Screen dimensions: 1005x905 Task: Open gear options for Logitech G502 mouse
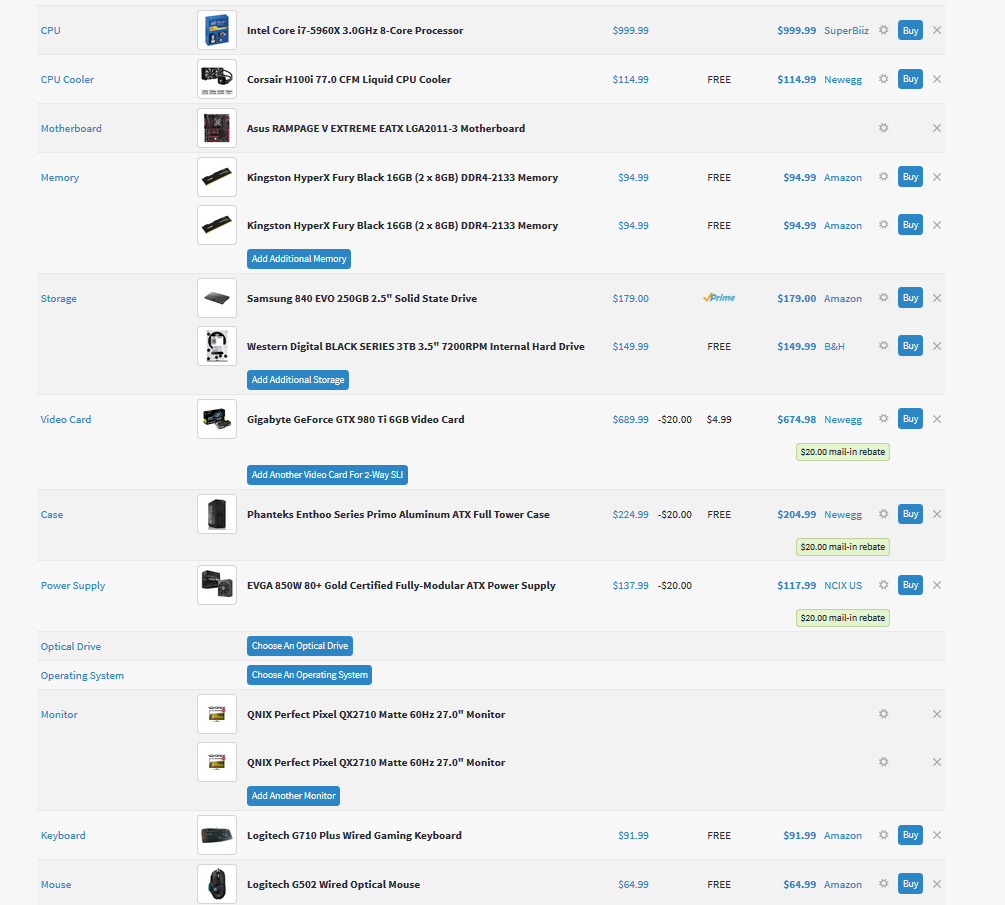[x=883, y=883]
